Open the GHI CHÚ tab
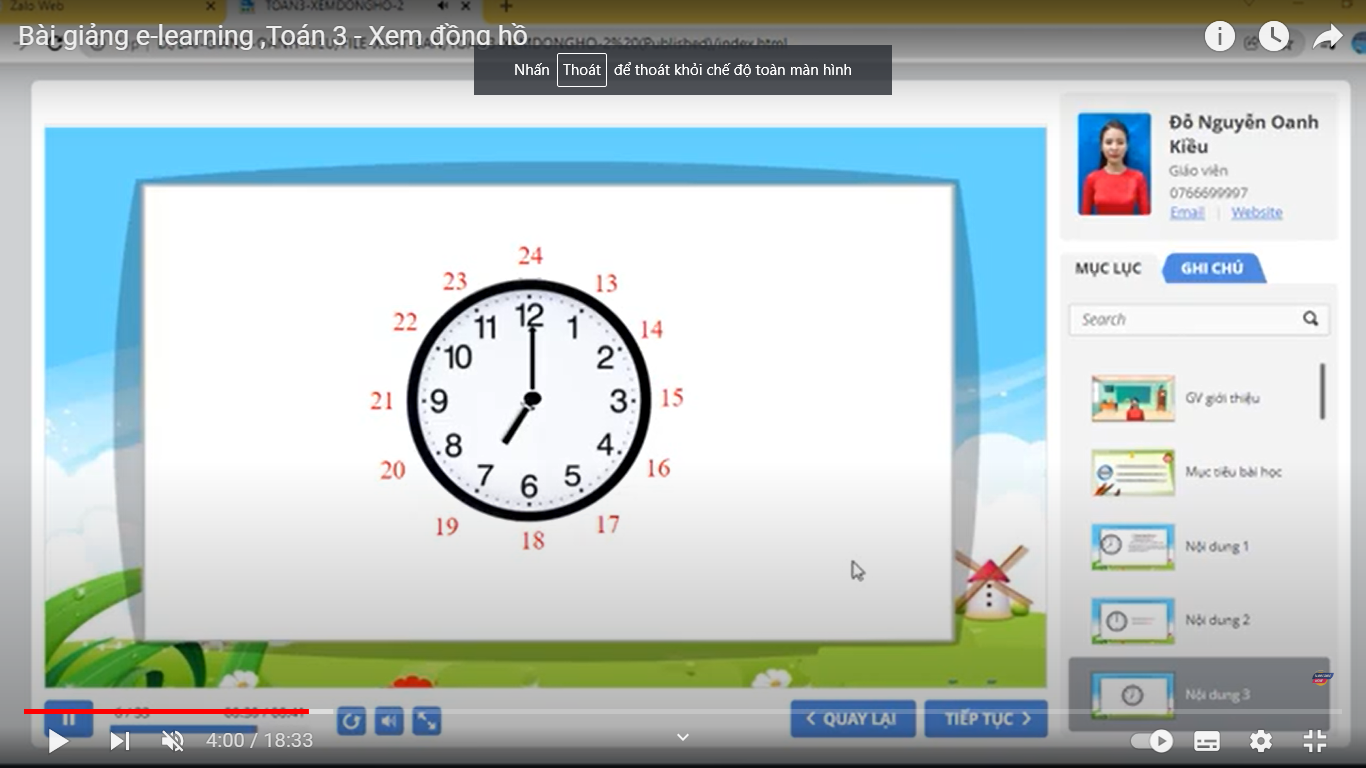Screen dimensions: 1366x768 [1212, 268]
